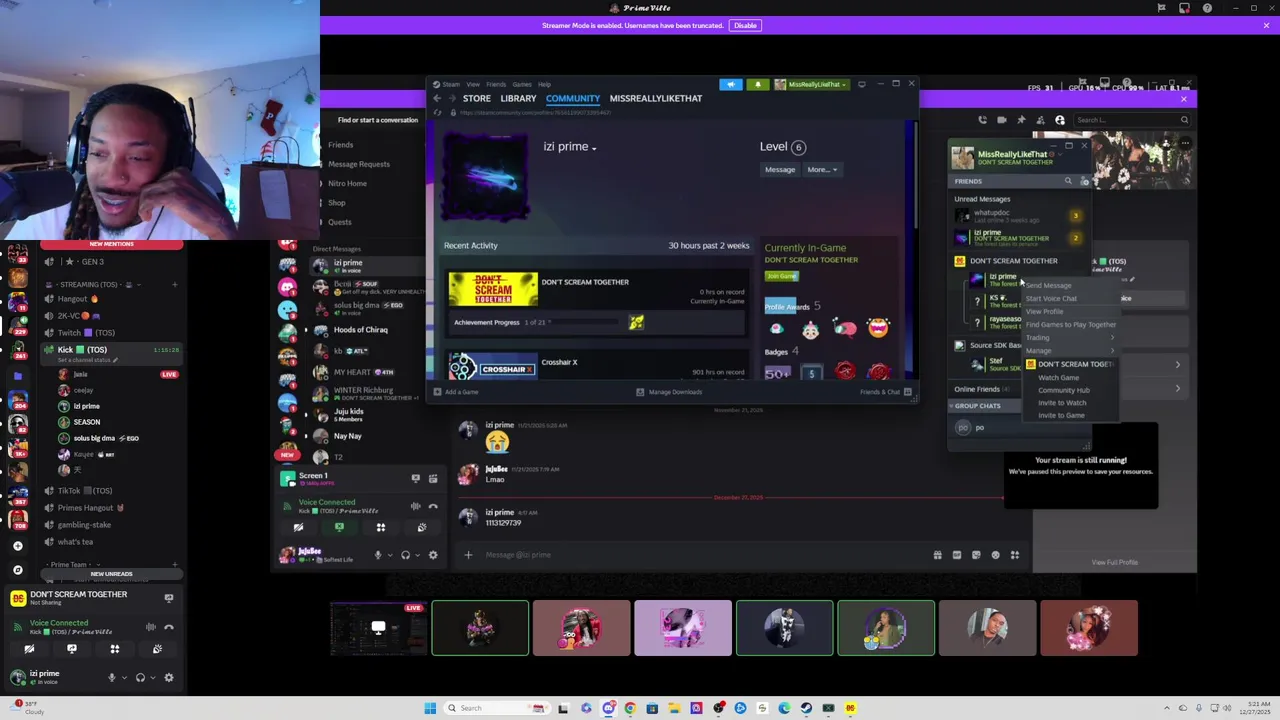This screenshot has height=720, width=1280.
Task: Start a video call in streamed Discord
Action: (1001, 120)
